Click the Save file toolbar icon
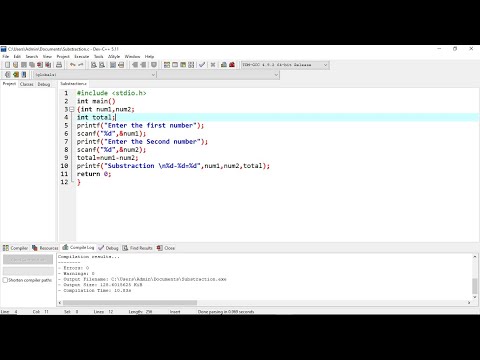Screen dimensions: 480x360 point(24,65)
